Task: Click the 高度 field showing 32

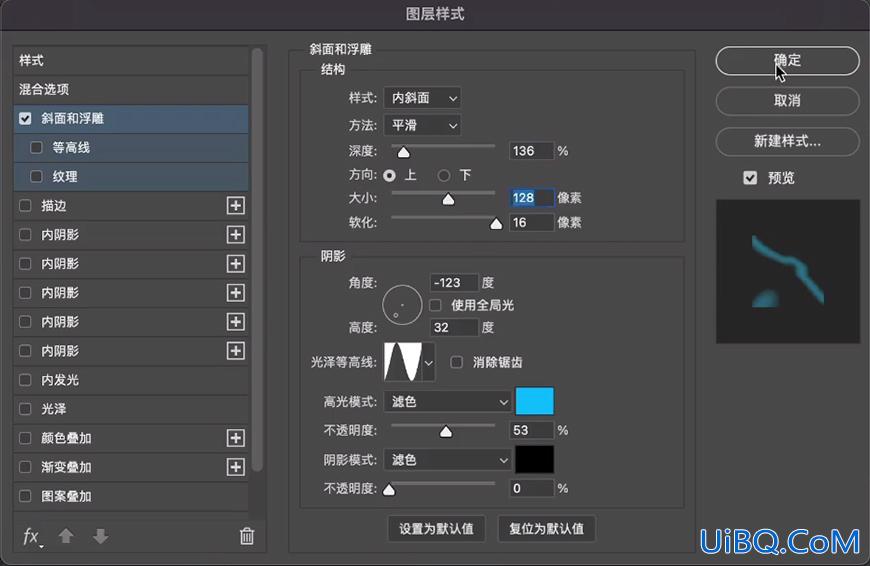Action: coord(454,328)
